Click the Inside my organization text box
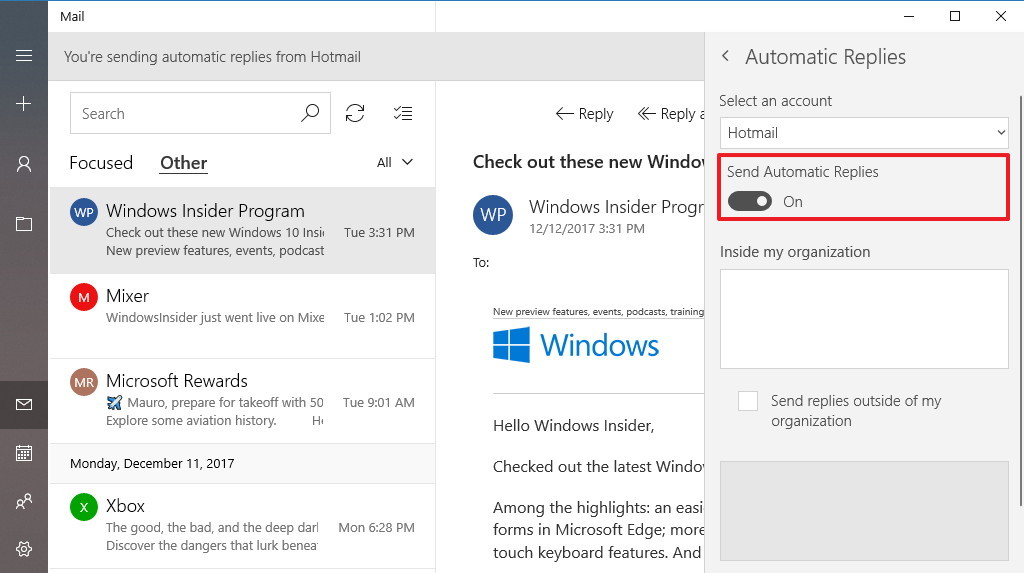Image resolution: width=1024 pixels, height=573 pixels. click(x=864, y=319)
